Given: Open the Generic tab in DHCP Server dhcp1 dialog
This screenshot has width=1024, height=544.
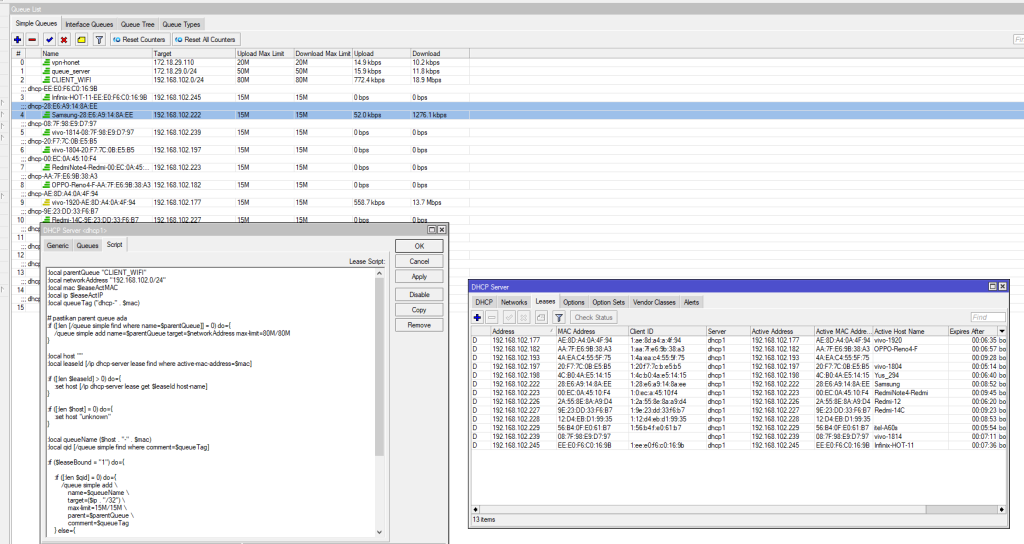Looking at the screenshot, I should point(57,246).
